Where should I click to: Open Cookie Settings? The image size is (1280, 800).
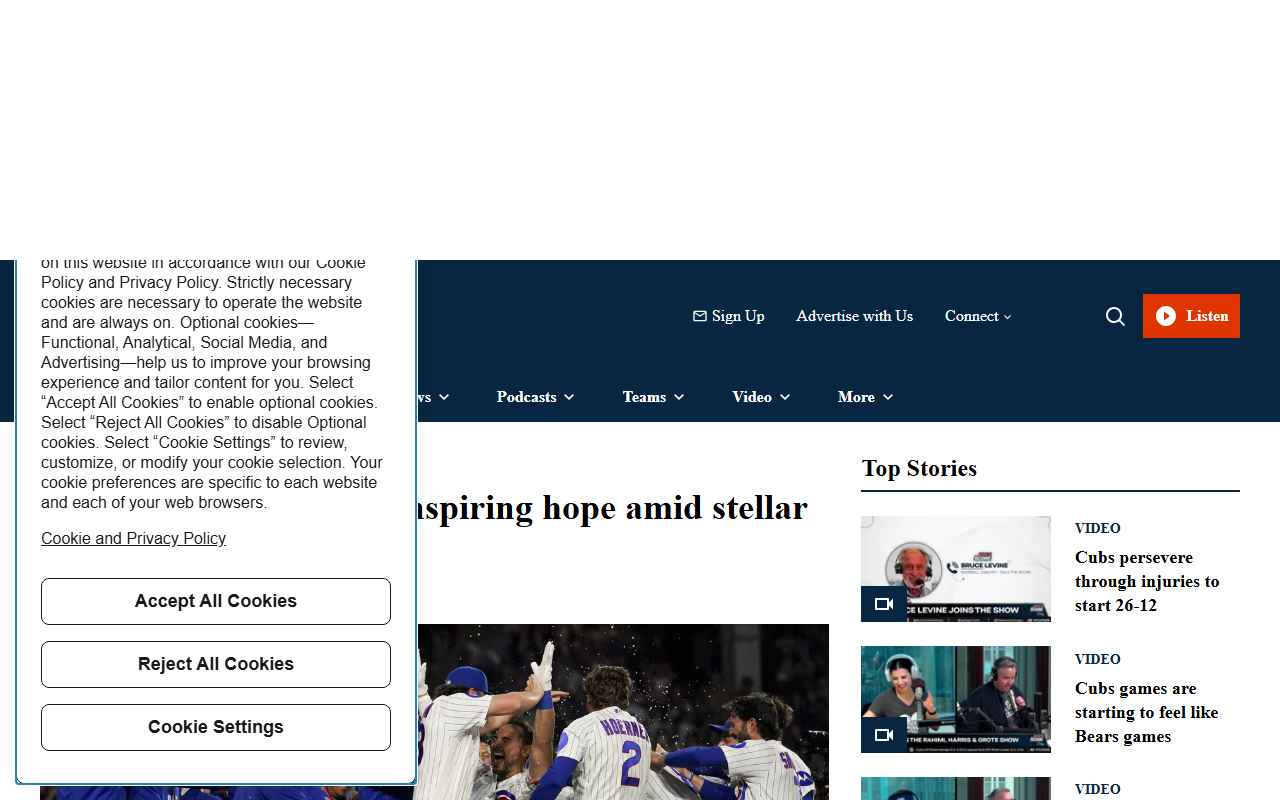216,727
